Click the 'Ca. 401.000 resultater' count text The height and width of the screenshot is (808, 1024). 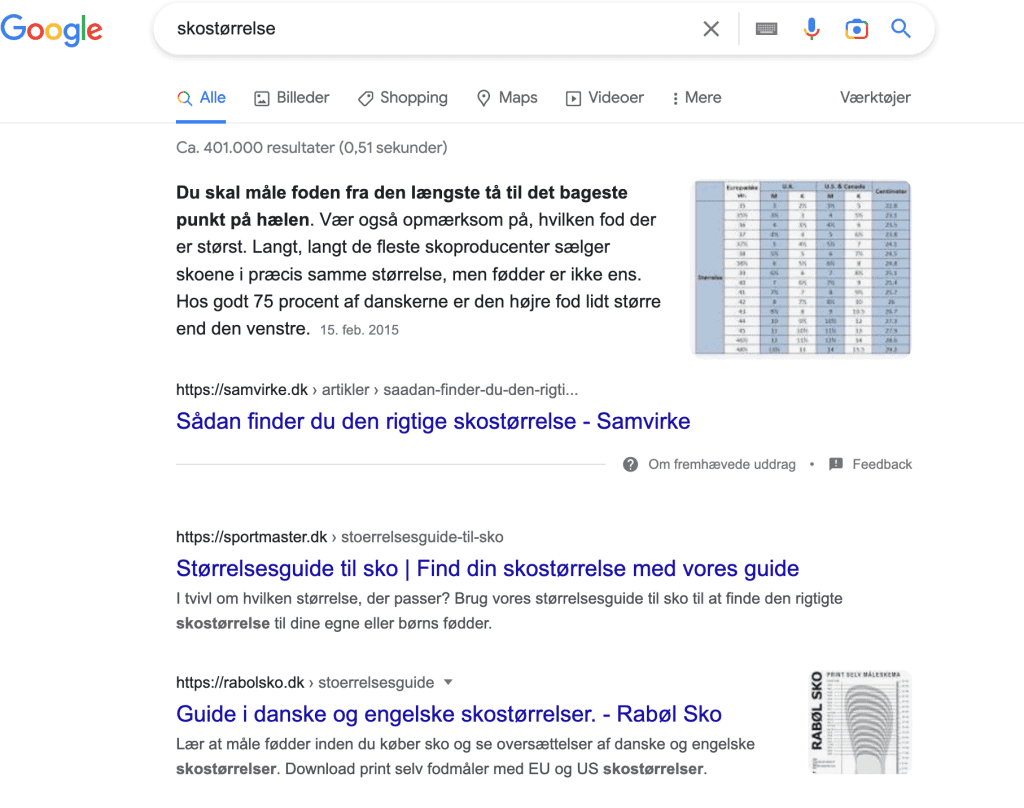312,148
